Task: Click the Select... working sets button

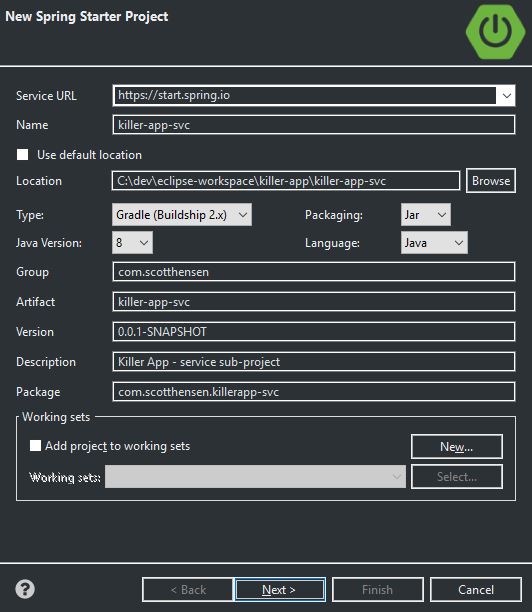Action: 457,477
